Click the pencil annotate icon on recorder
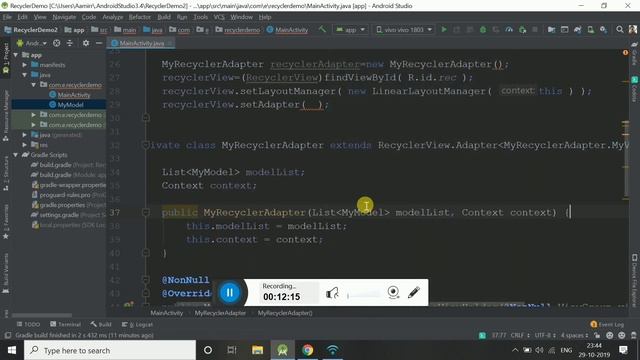 413,292
